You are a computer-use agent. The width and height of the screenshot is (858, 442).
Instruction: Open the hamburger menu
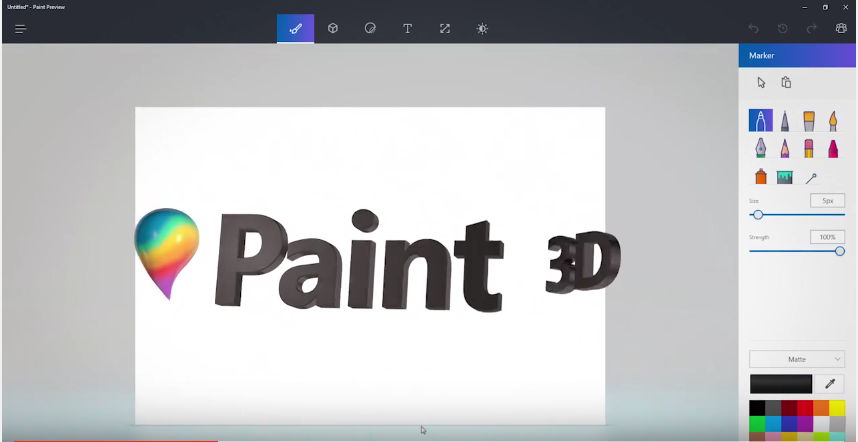coord(21,29)
